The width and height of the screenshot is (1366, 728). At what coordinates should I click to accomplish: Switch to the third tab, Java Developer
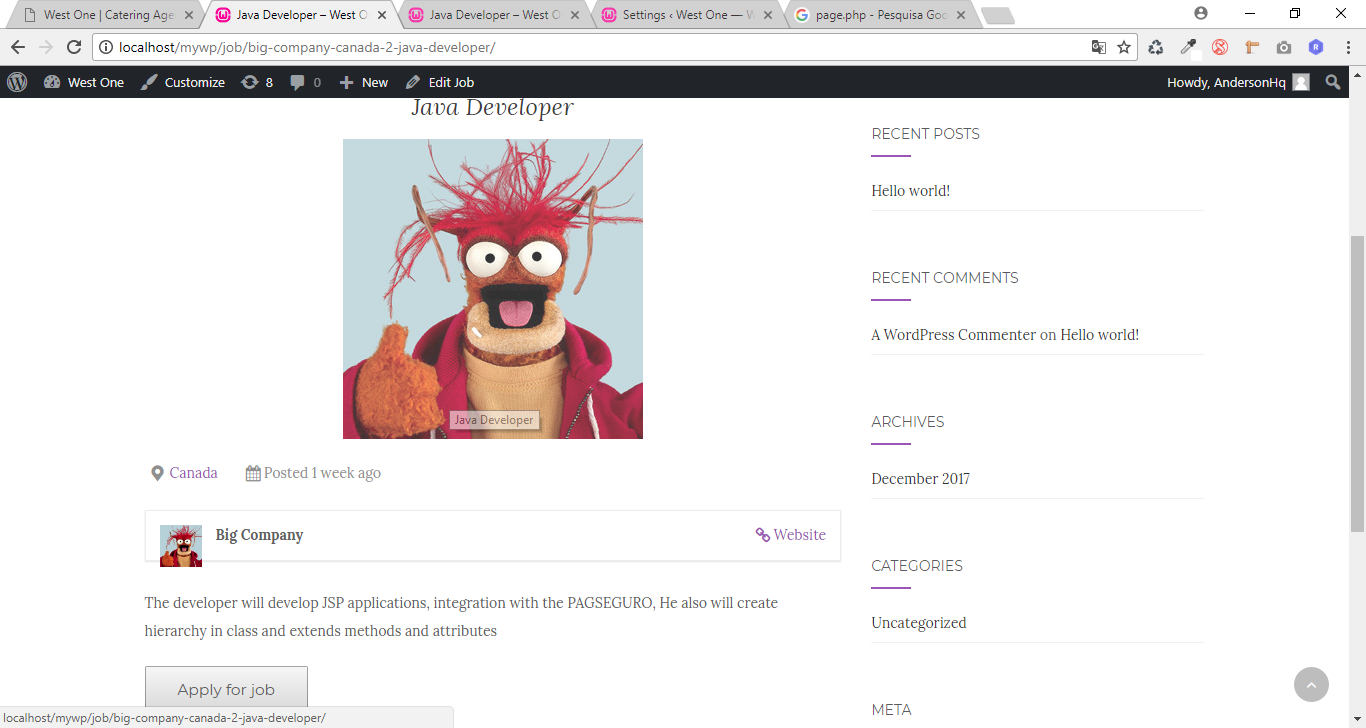click(x=493, y=15)
